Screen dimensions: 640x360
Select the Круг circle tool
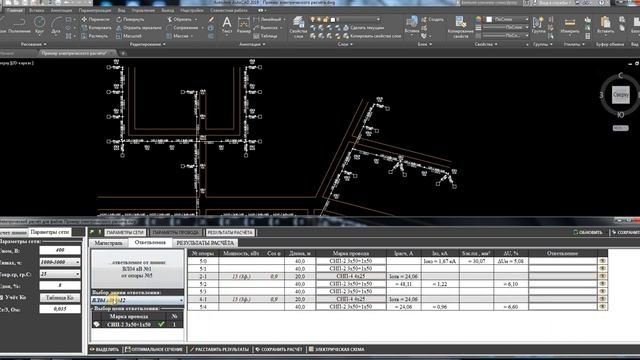point(39,24)
